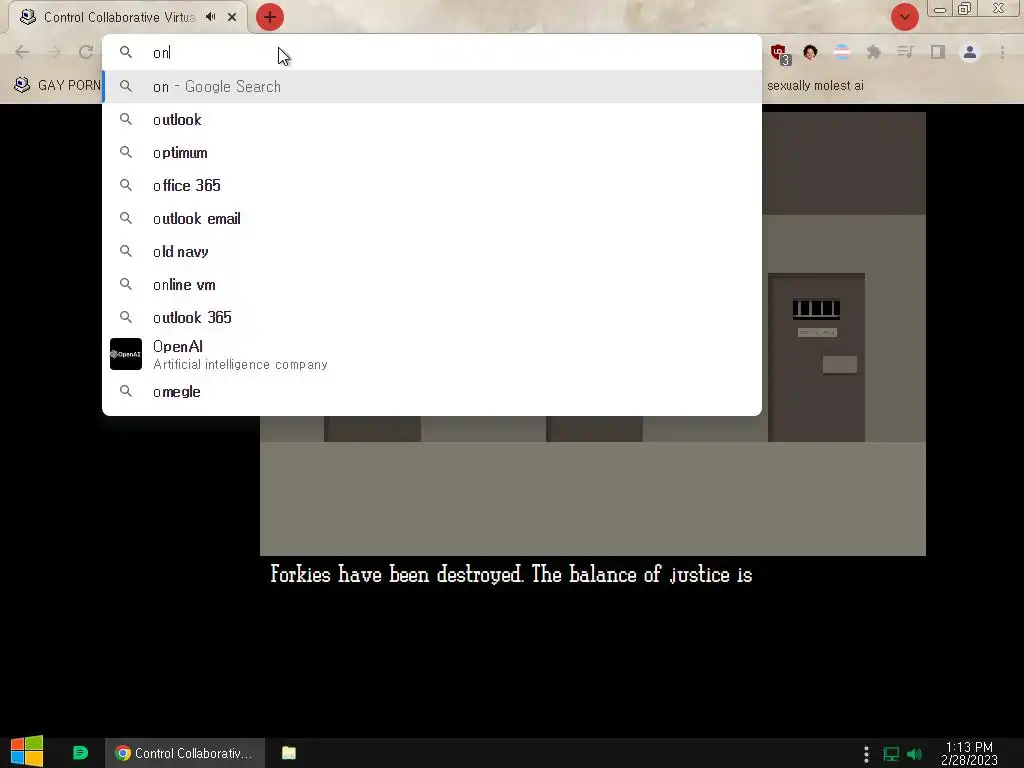Open the taskbar clock and date

[x=969, y=753]
